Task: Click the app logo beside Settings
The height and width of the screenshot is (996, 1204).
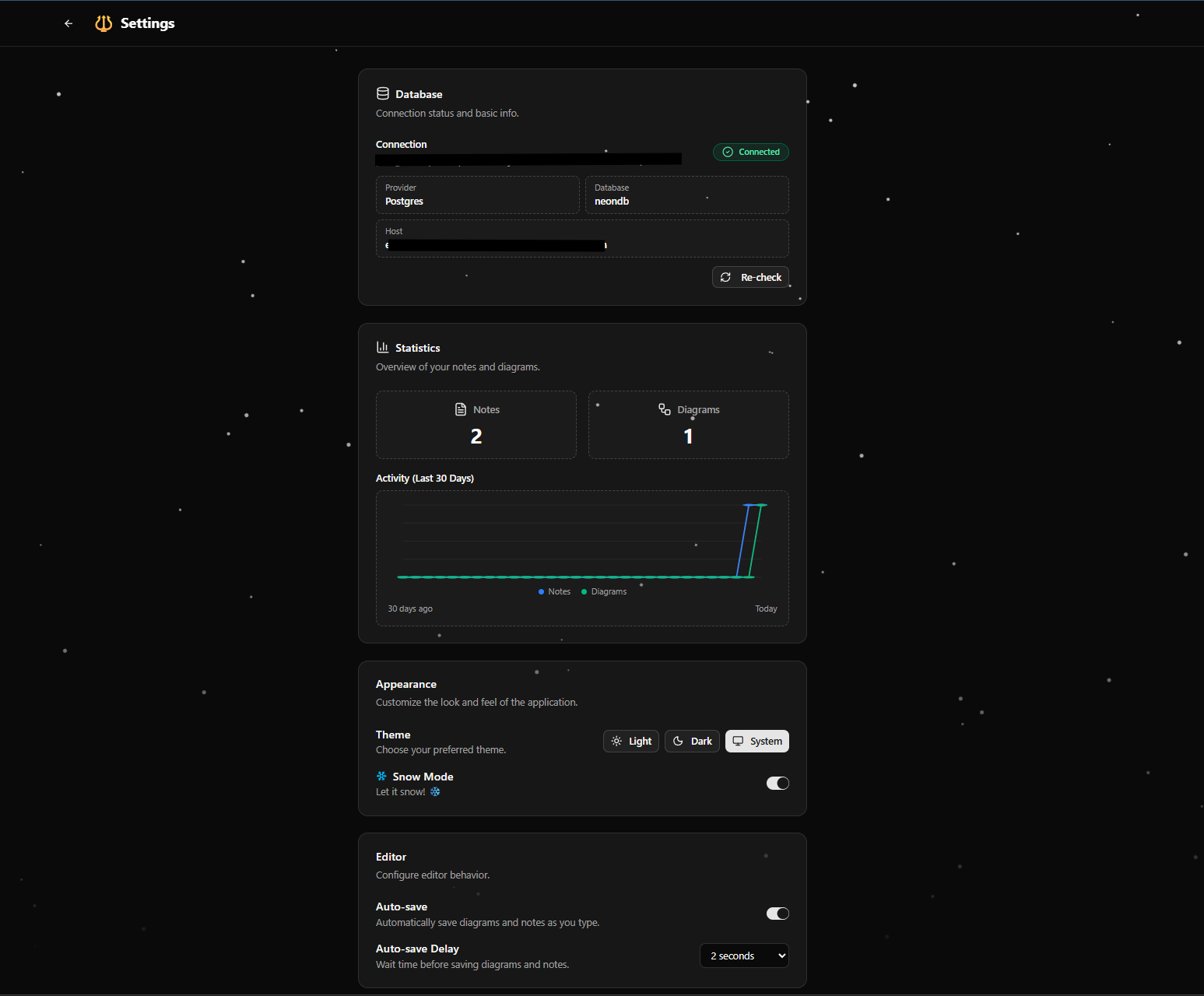Action: [x=104, y=23]
